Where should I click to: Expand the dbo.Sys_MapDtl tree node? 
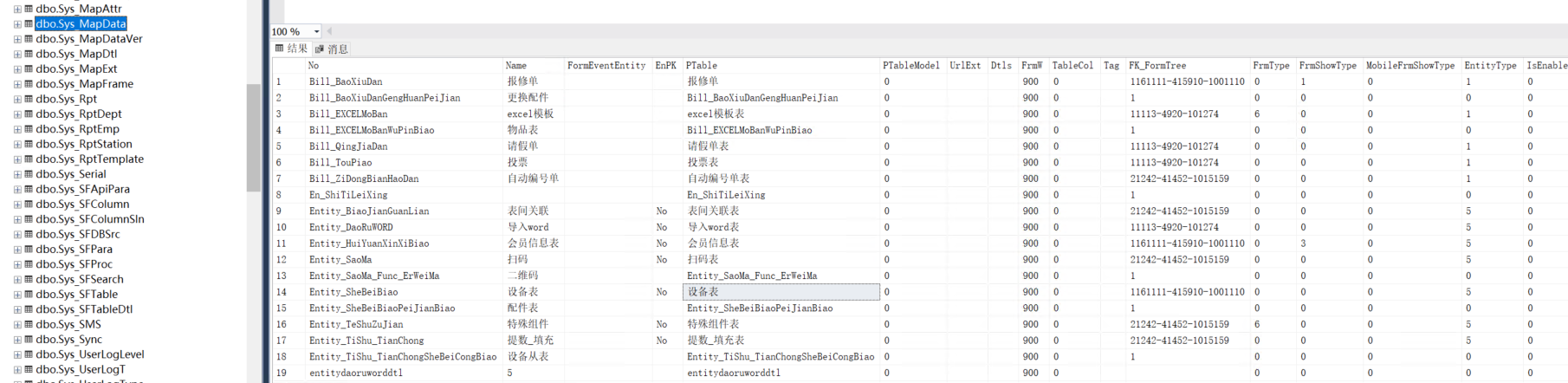coord(17,55)
